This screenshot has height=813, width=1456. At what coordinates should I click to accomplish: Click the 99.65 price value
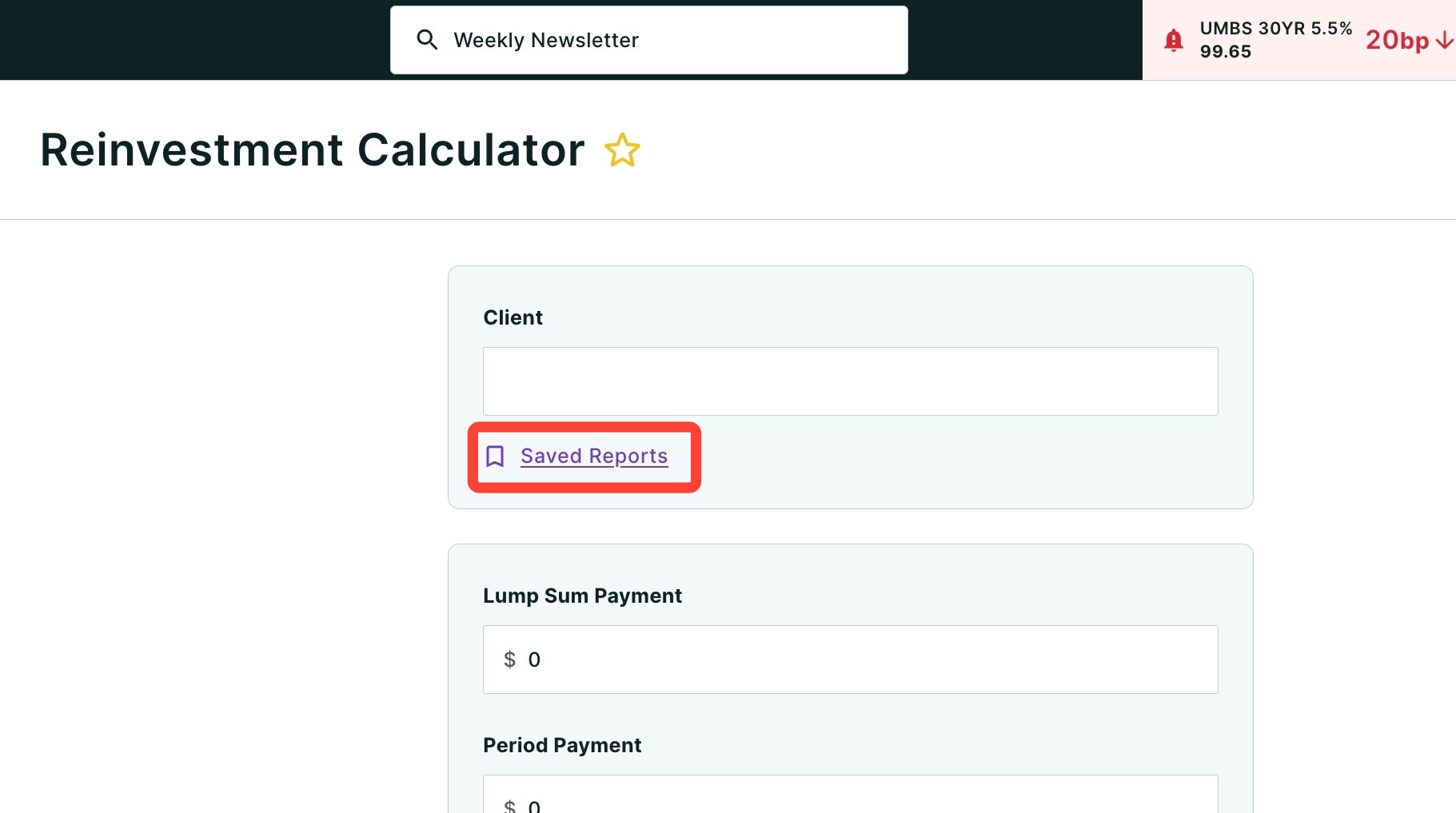[1225, 52]
